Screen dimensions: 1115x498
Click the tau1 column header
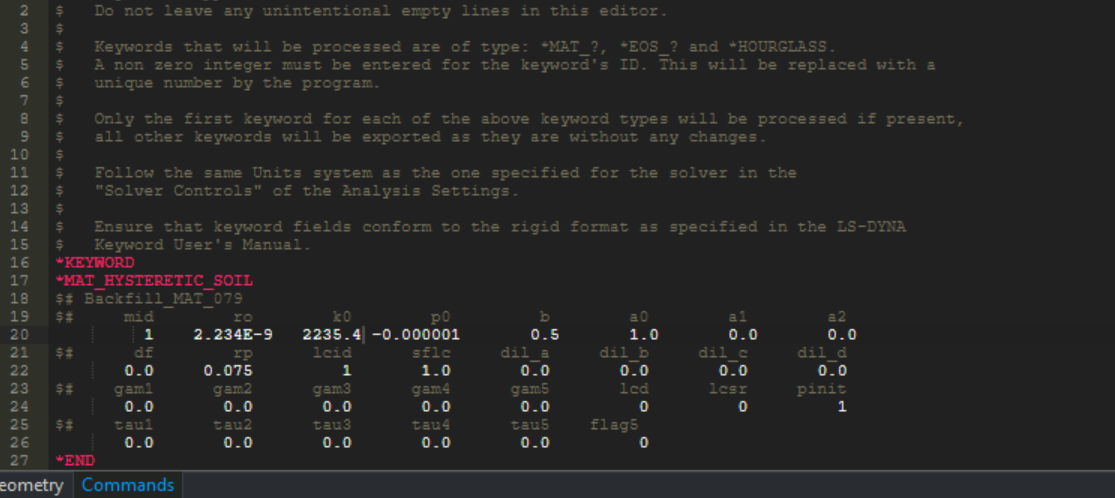click(x=134, y=425)
